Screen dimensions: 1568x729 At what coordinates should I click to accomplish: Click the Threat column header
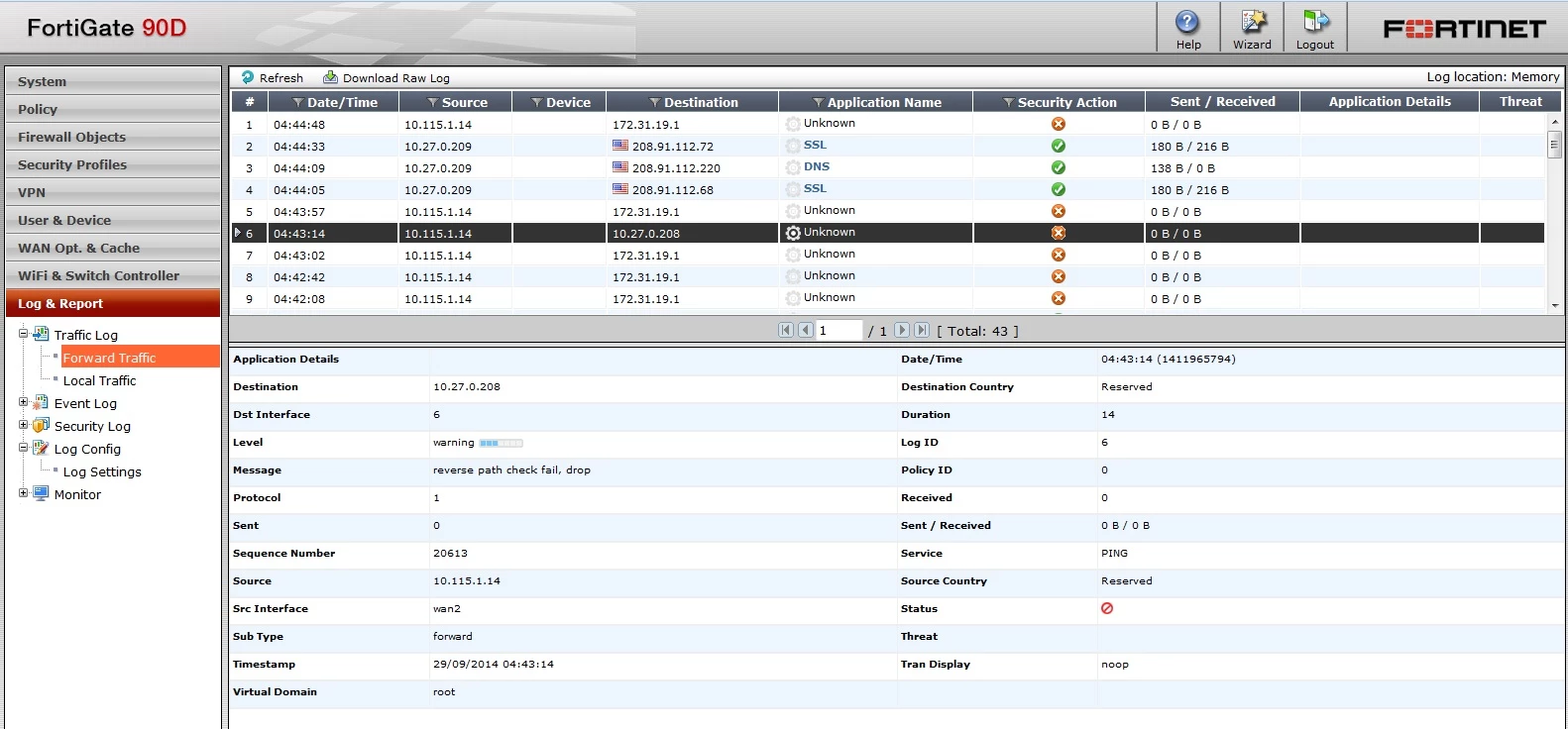[1520, 101]
